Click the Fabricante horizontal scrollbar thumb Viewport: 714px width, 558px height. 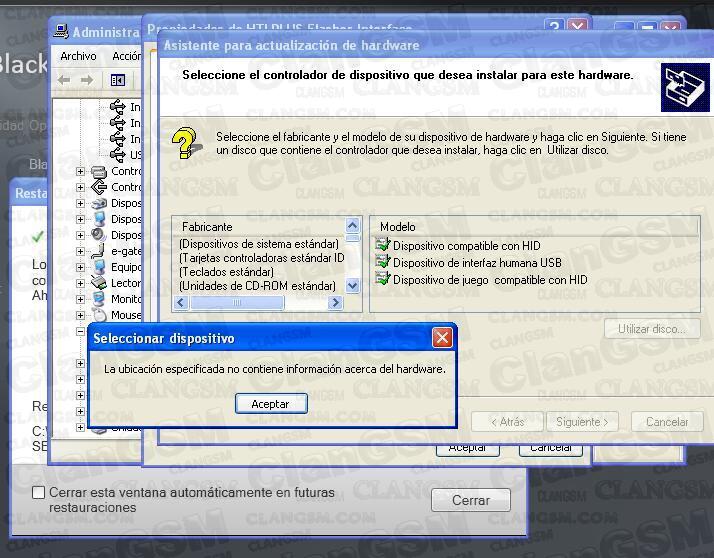[x=237, y=302]
